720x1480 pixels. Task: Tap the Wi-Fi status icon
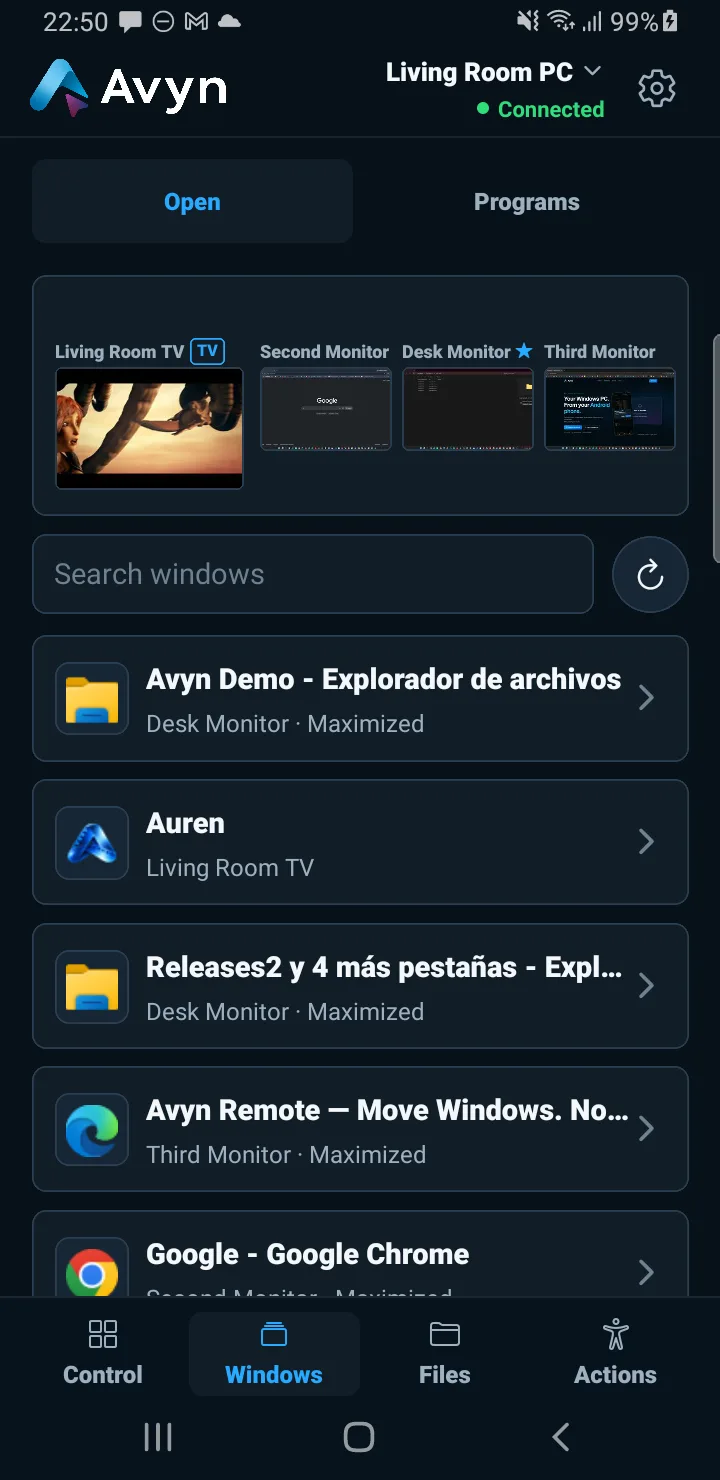(562, 21)
